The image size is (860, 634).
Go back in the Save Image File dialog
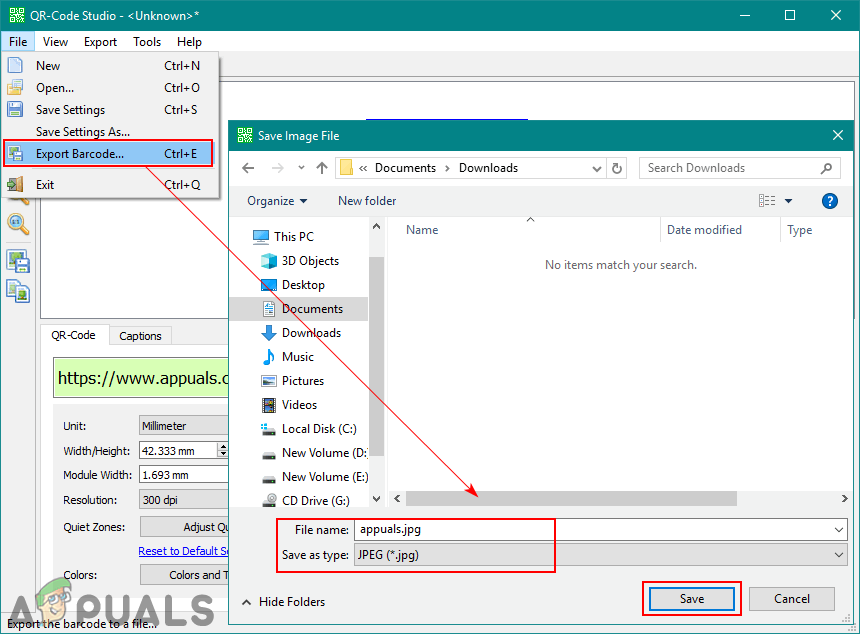pos(248,168)
